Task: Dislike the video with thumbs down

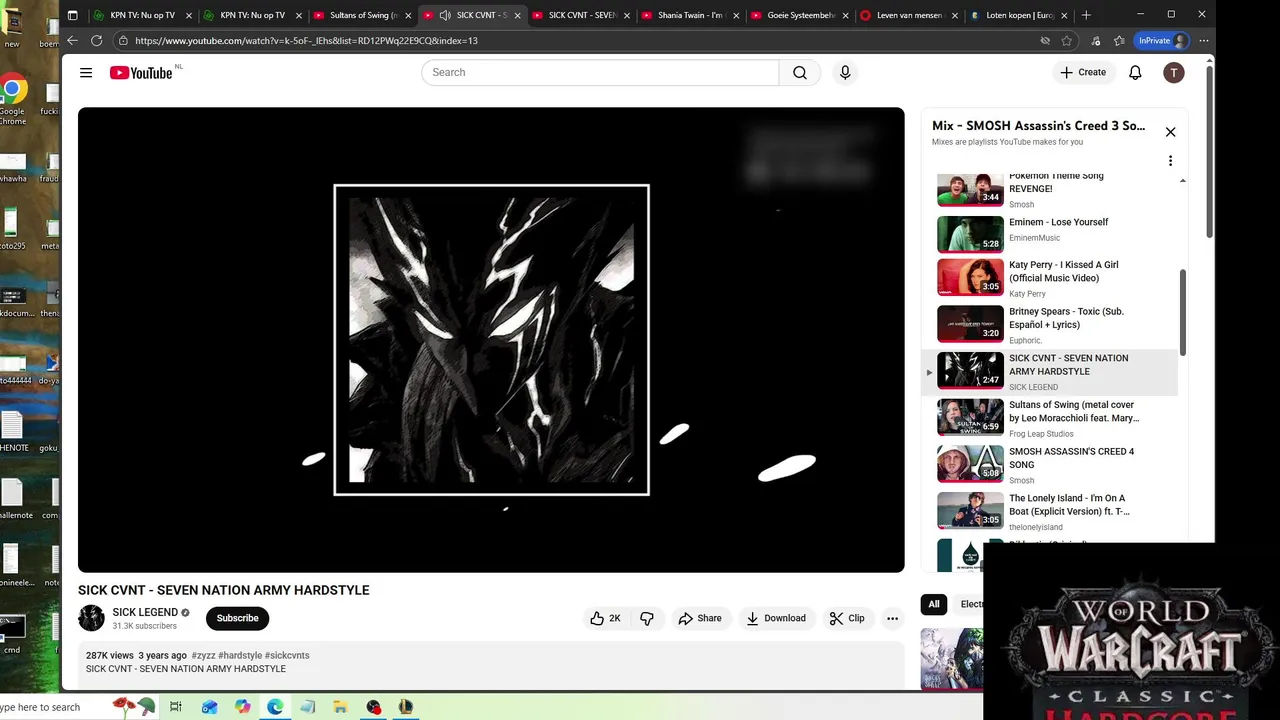Action: 647,618
